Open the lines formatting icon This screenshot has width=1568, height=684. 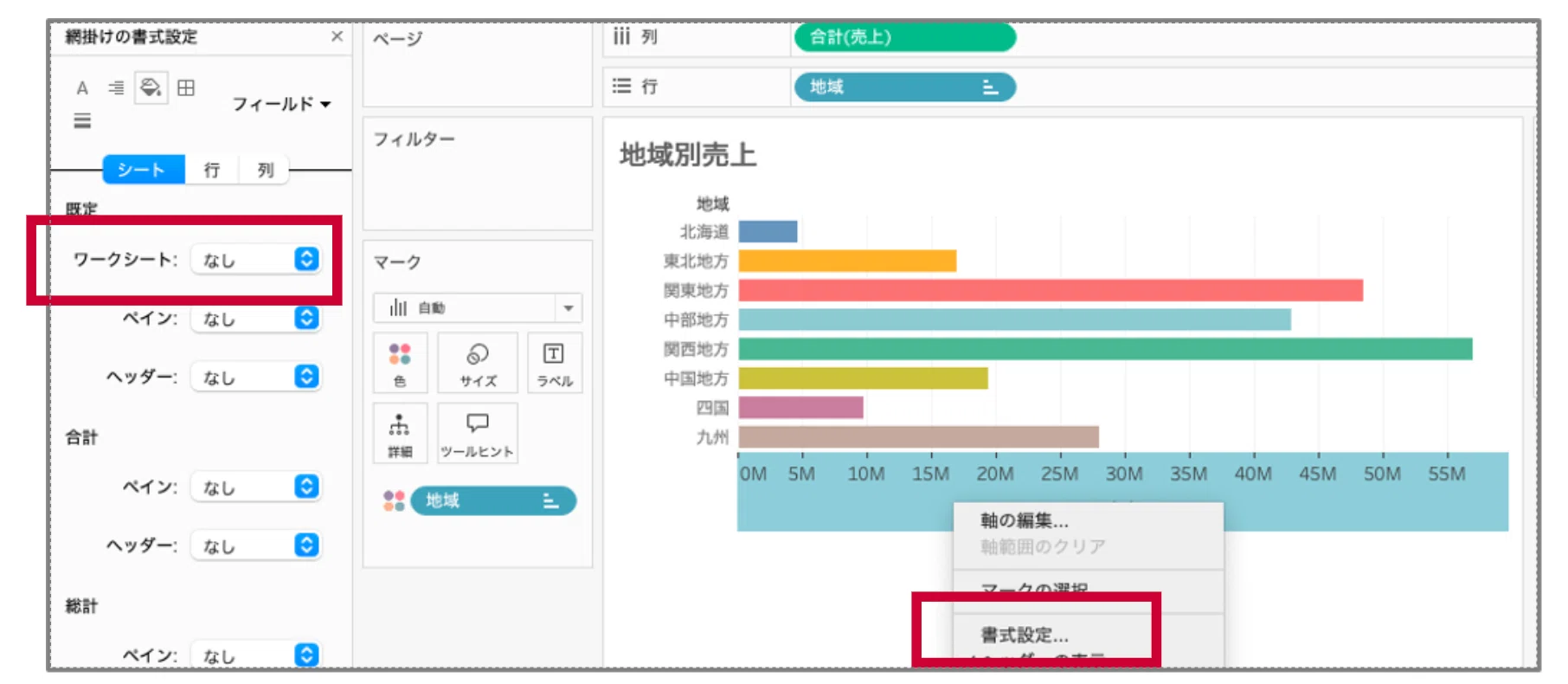point(82,121)
